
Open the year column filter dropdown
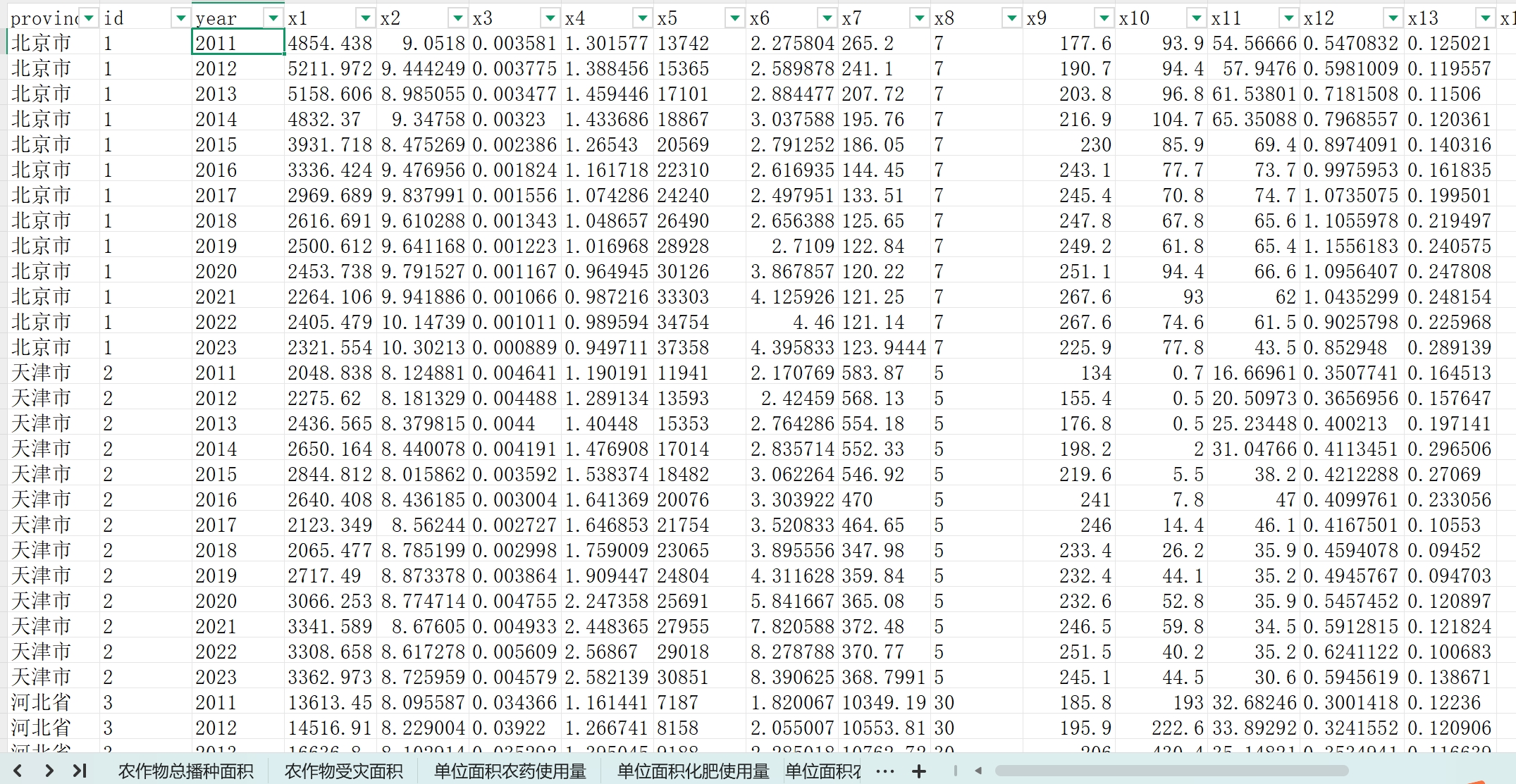pos(273,18)
